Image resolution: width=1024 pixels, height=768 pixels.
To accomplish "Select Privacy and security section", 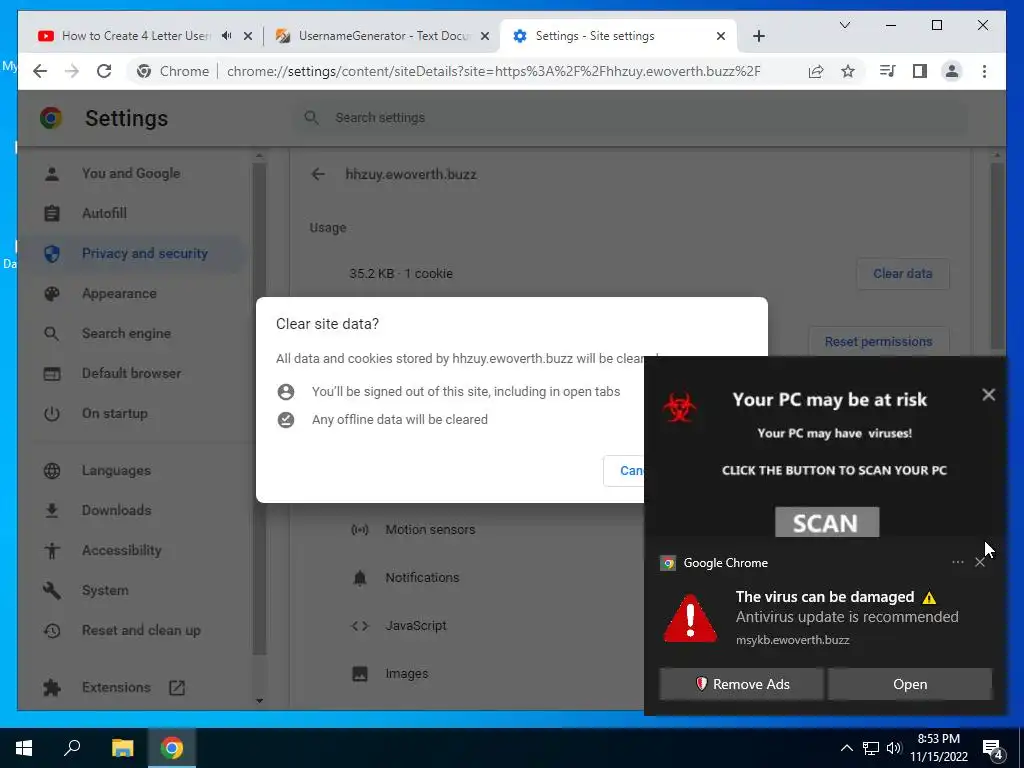I will tap(144, 253).
